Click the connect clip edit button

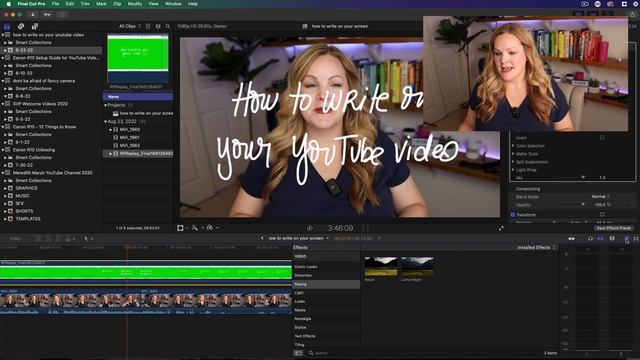38,238
